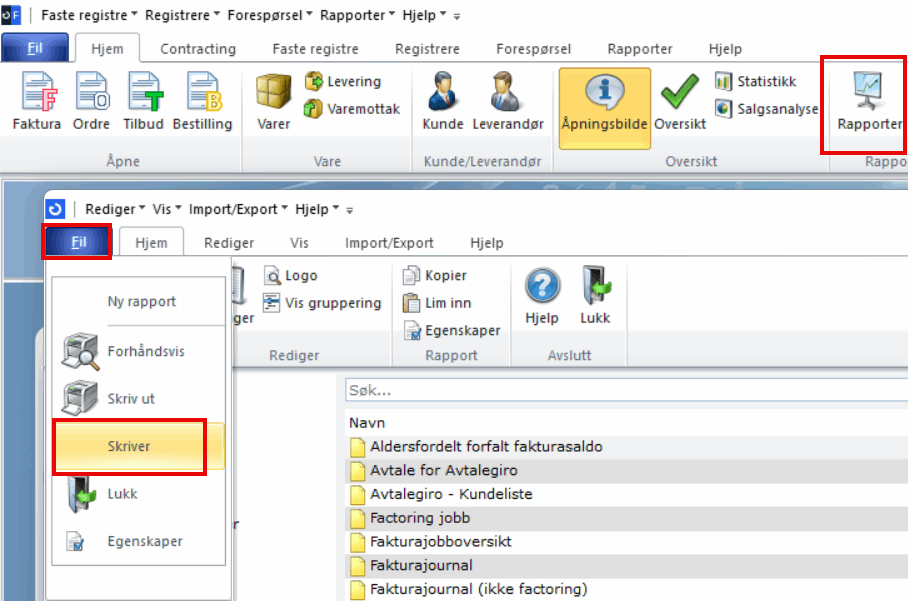This screenshot has height=601, width=908.
Task: Click the Ordre icon in ribbon
Action: (91, 102)
